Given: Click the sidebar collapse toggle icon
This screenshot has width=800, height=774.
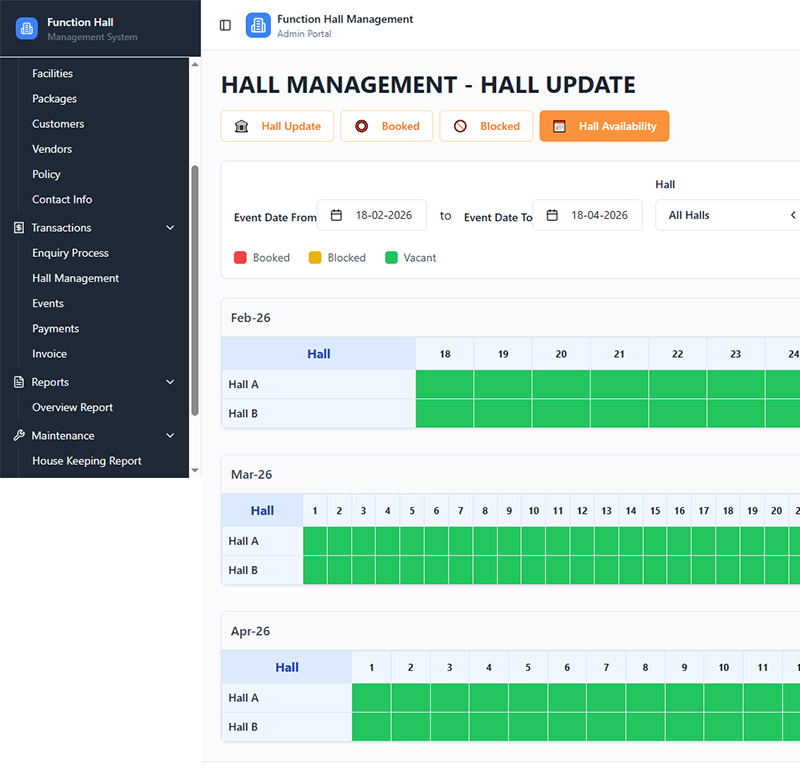Looking at the screenshot, I should click(x=225, y=25).
